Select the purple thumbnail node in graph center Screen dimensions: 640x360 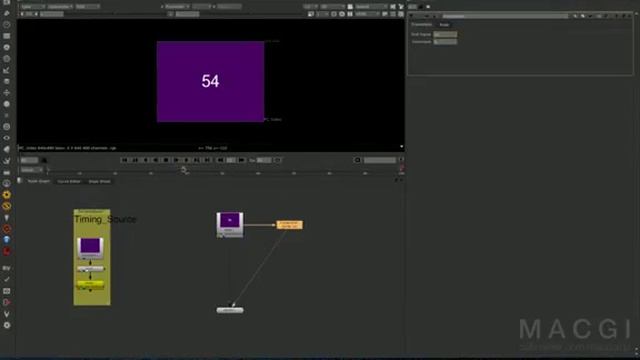230,224
